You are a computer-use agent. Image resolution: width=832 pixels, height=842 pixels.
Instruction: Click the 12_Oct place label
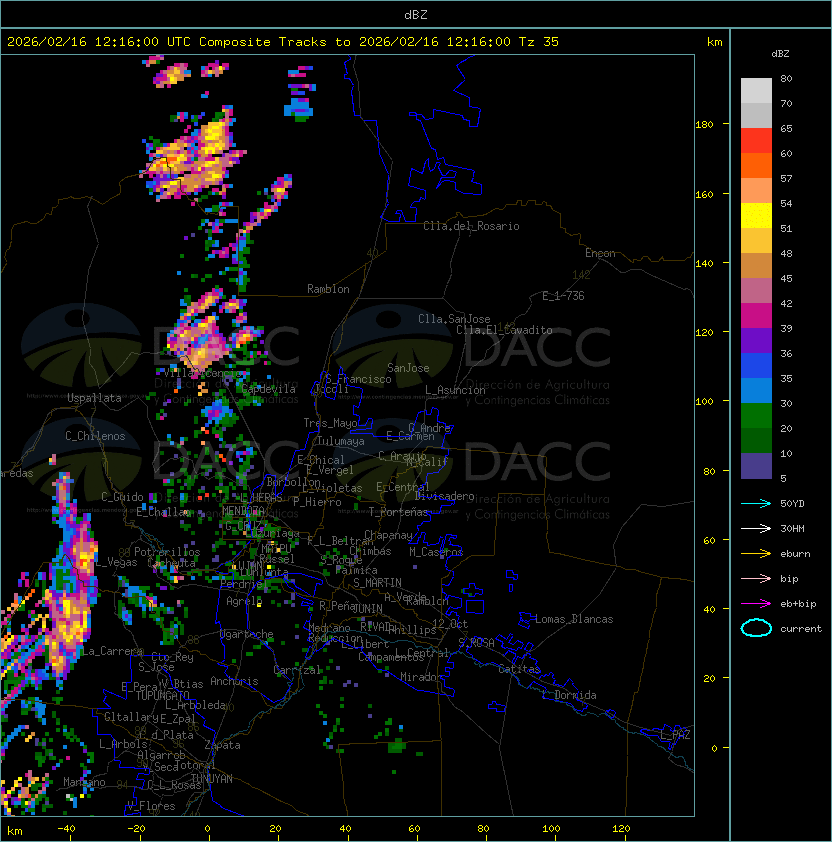pyautogui.click(x=450, y=624)
